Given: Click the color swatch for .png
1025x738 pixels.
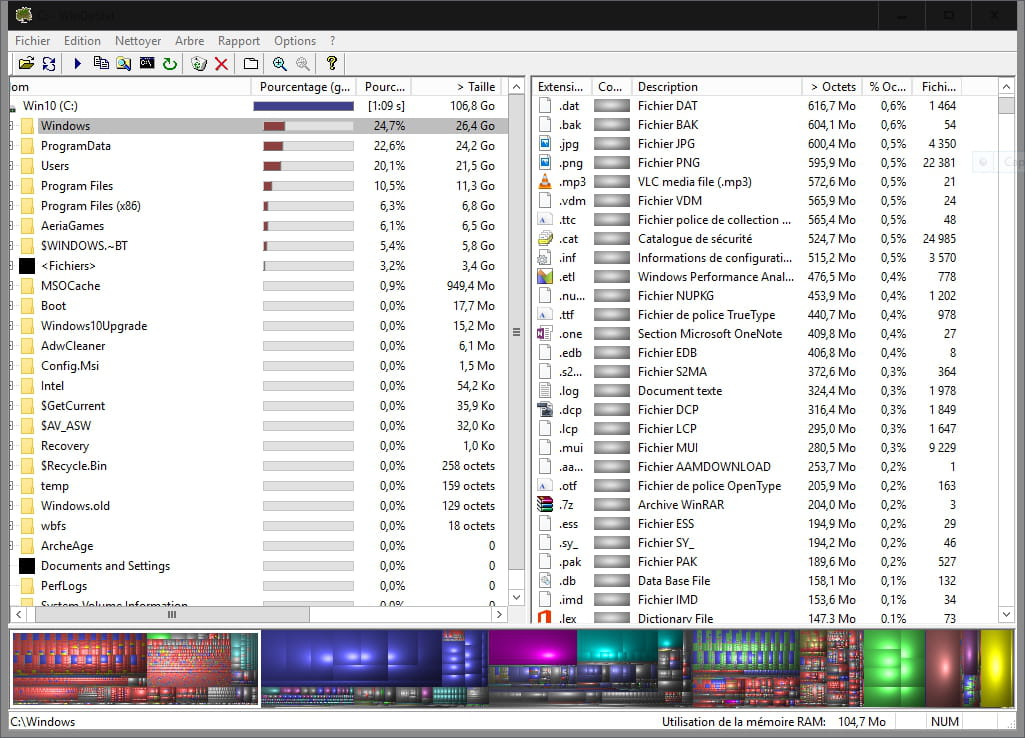Looking at the screenshot, I should pyautogui.click(x=612, y=163).
